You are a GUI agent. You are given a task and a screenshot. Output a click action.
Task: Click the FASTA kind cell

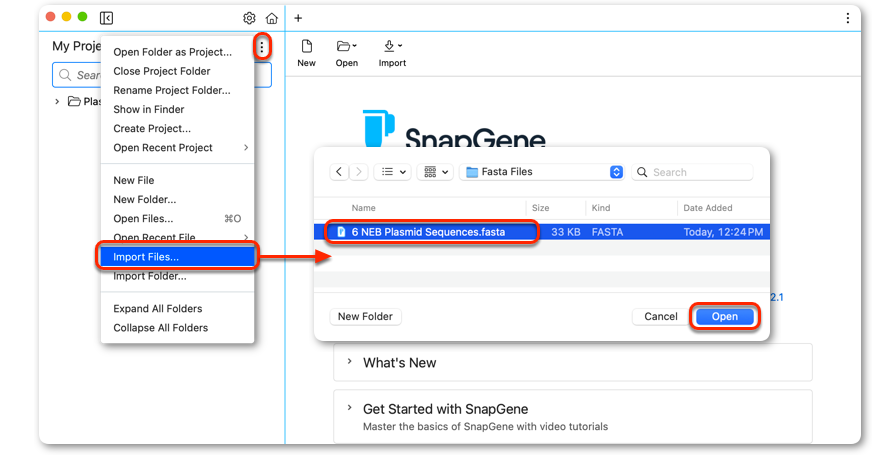coord(607,232)
